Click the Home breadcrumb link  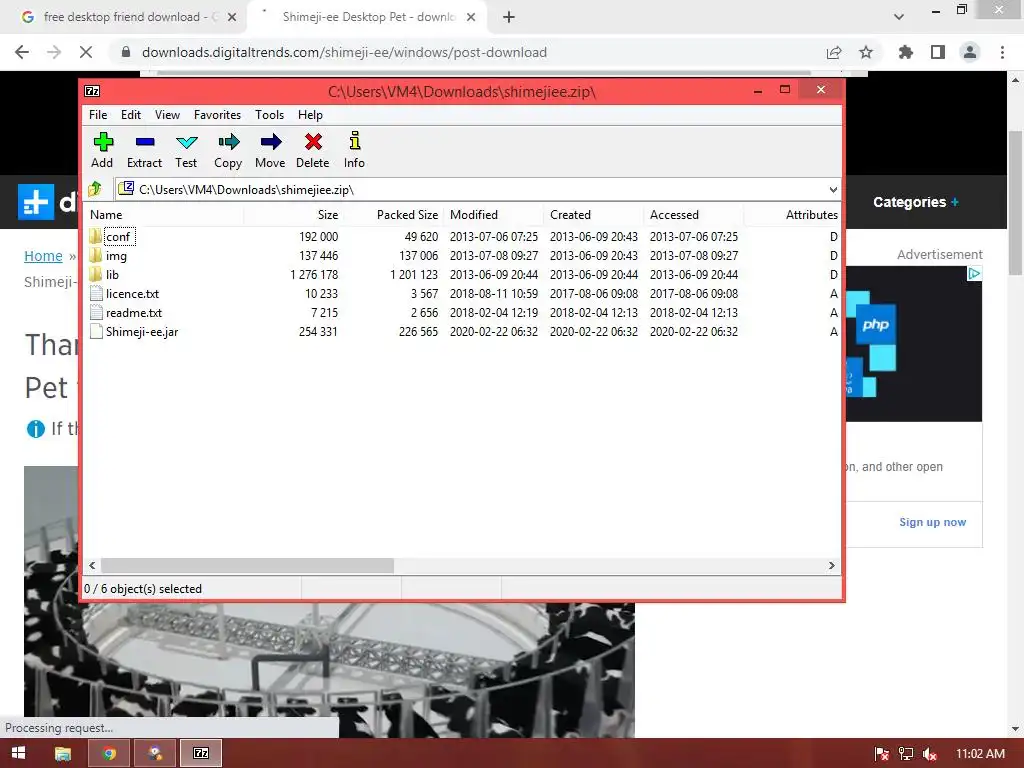[x=43, y=256]
